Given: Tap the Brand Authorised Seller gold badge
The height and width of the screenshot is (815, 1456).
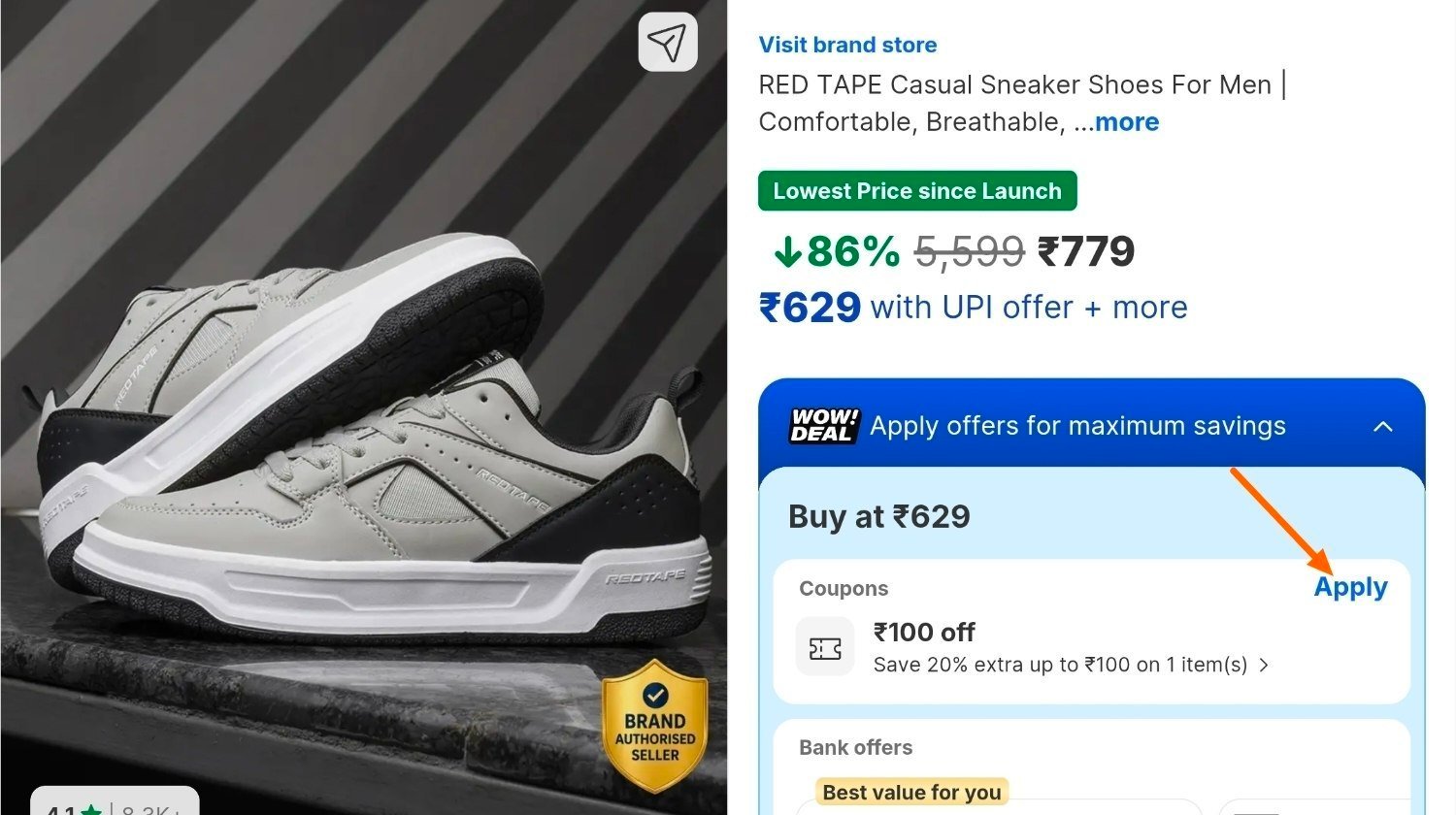Looking at the screenshot, I should [655, 726].
